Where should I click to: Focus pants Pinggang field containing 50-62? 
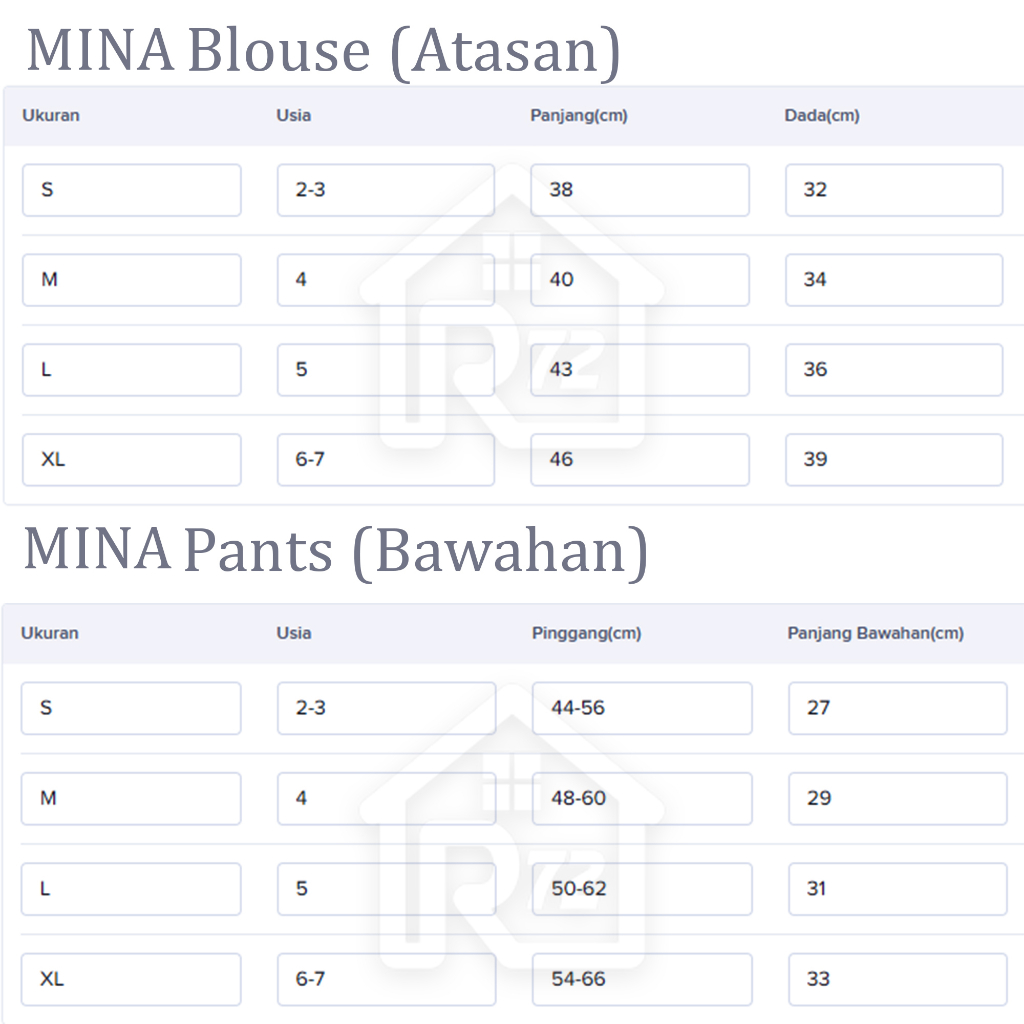pyautogui.click(x=641, y=888)
